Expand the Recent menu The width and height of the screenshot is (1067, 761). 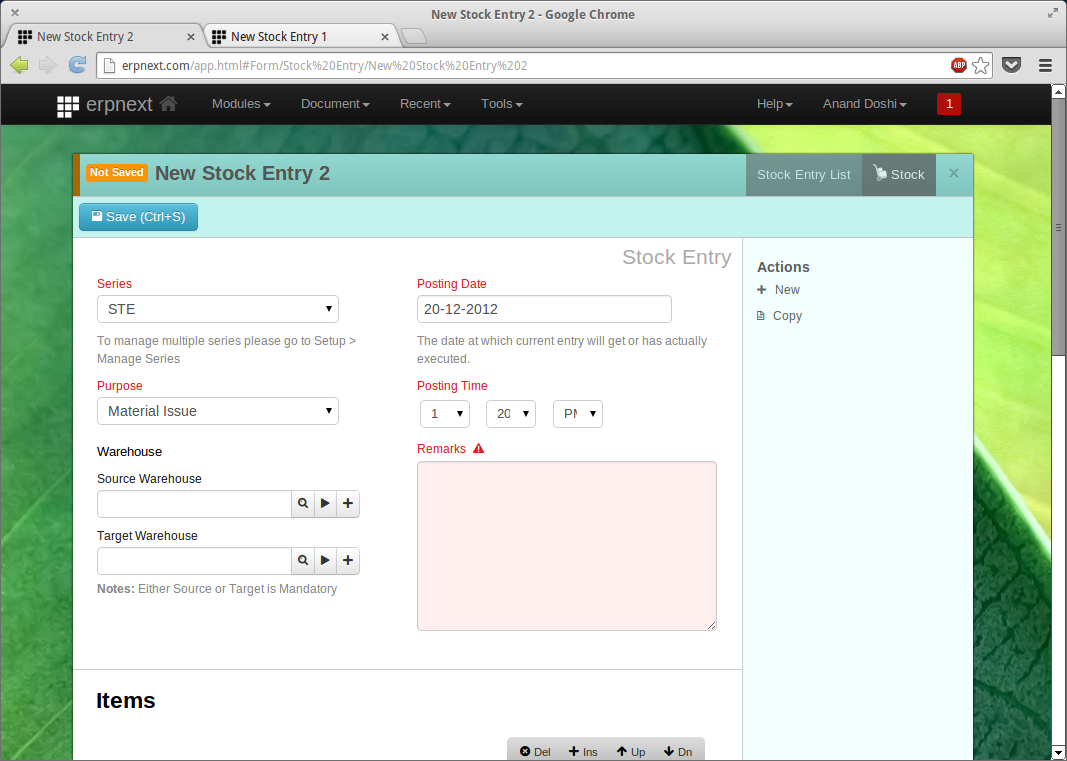tap(425, 103)
